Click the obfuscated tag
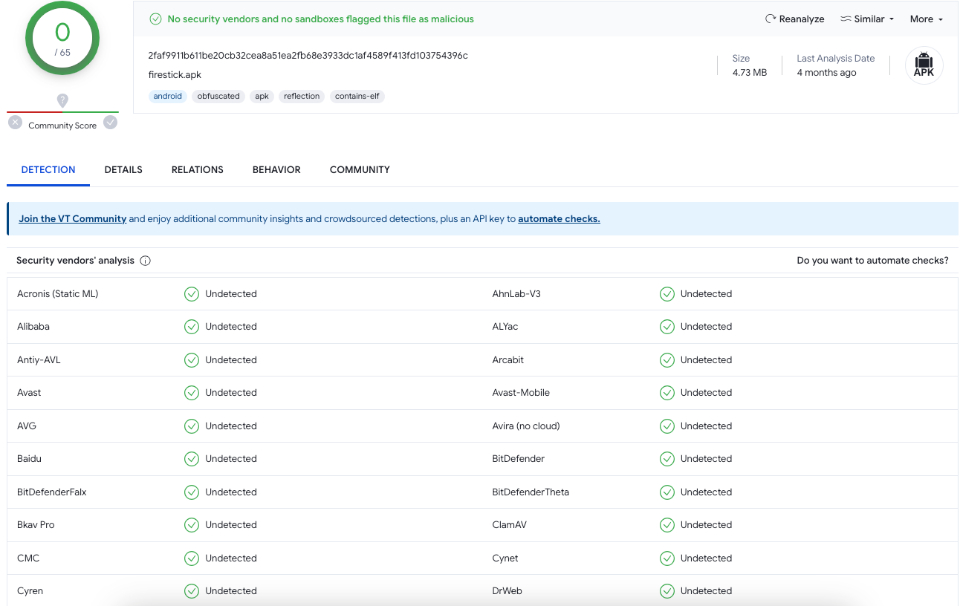 click(219, 96)
